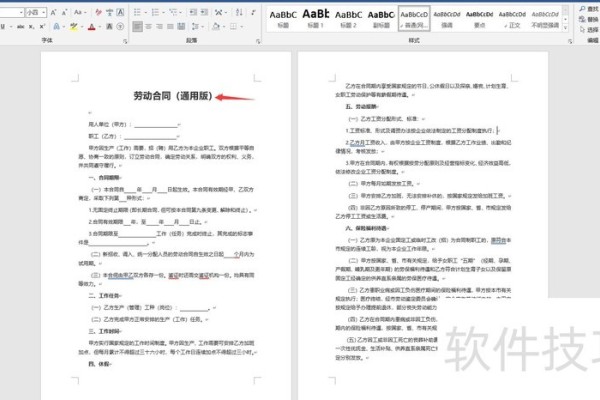Apply the 强调 style

point(447,19)
